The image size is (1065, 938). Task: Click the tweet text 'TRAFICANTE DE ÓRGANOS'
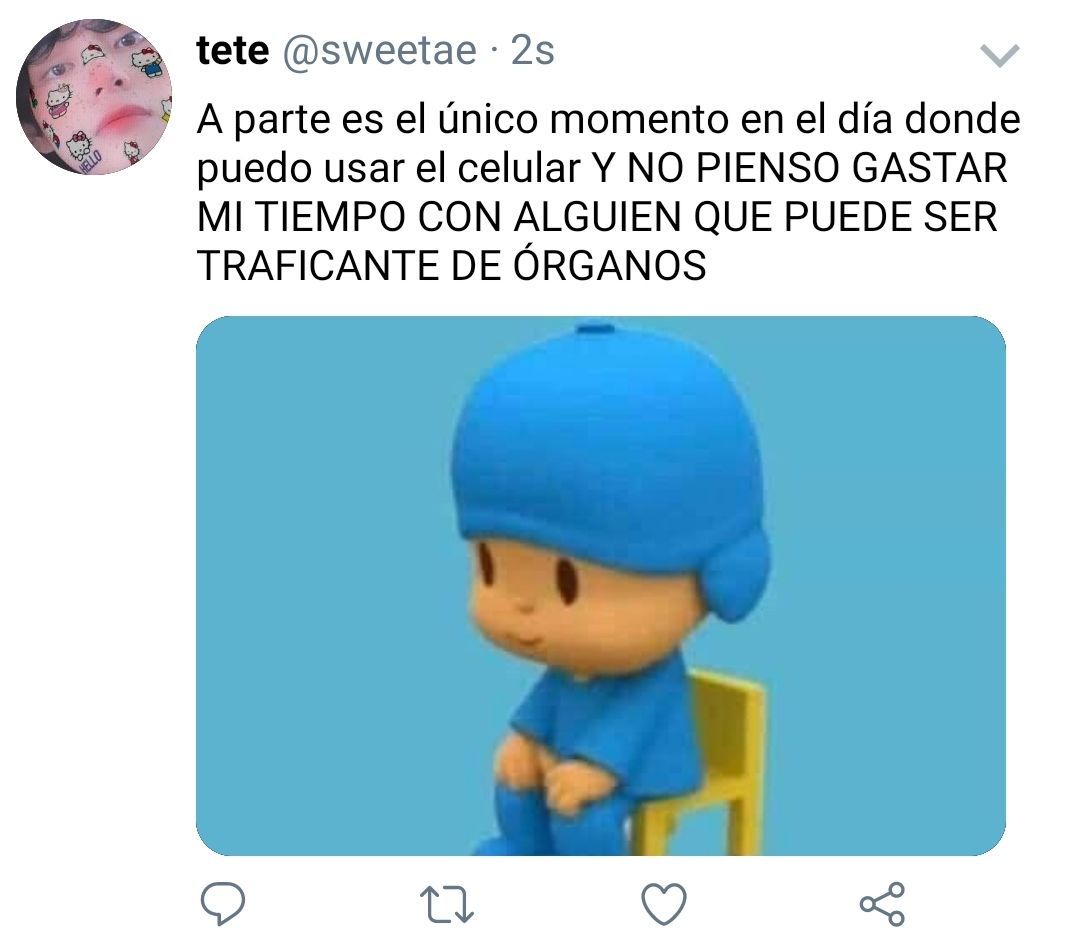452,265
